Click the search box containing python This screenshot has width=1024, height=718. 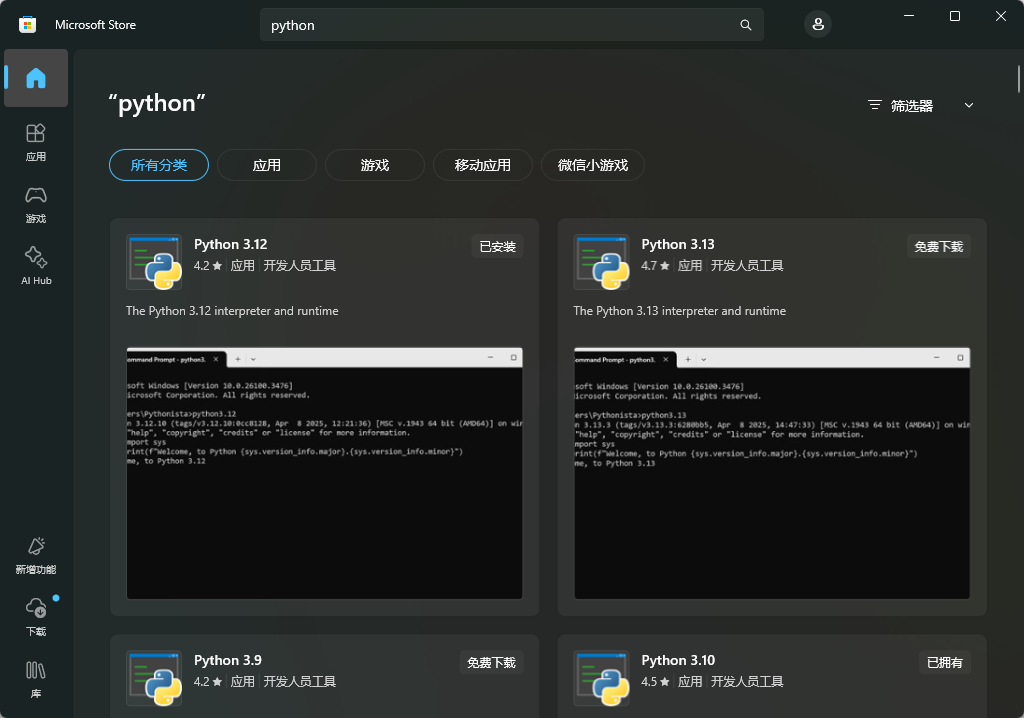[x=500, y=25]
